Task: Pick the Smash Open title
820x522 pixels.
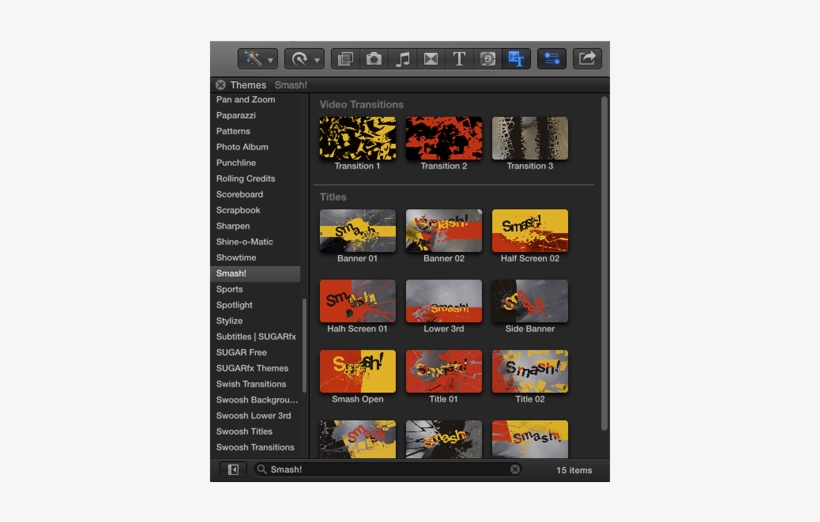Action: click(x=358, y=371)
